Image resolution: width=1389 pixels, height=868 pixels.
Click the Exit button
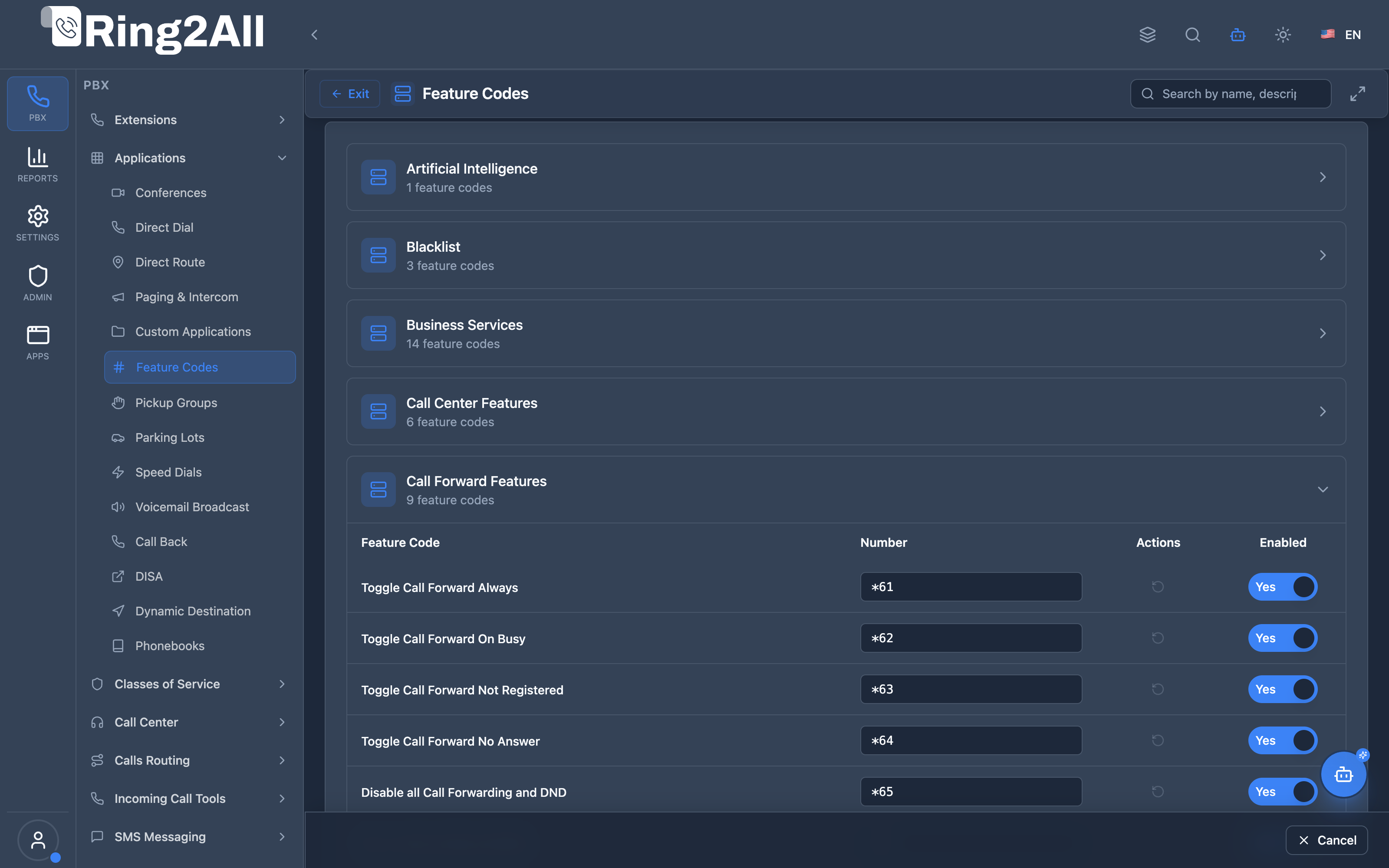(x=350, y=94)
